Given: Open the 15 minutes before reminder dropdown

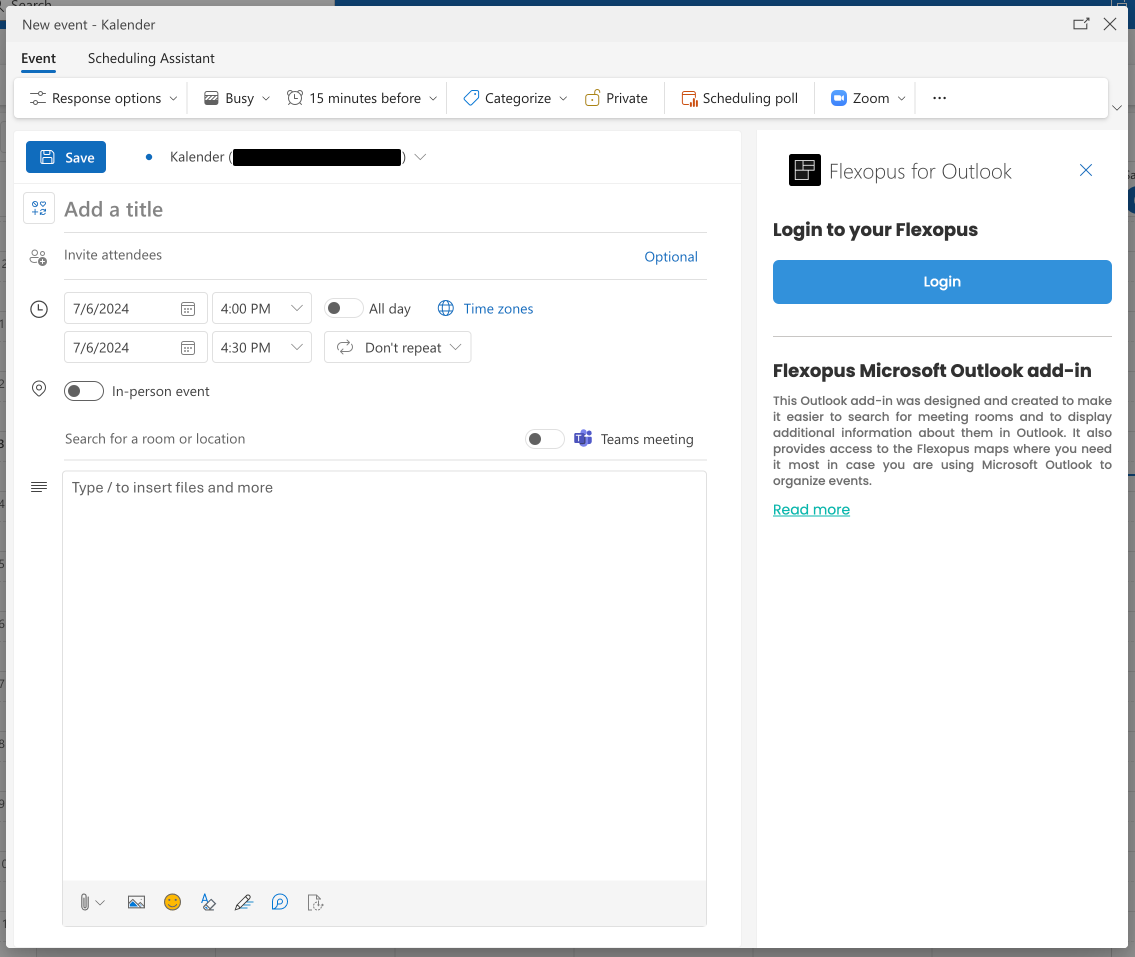Looking at the screenshot, I should [x=364, y=98].
